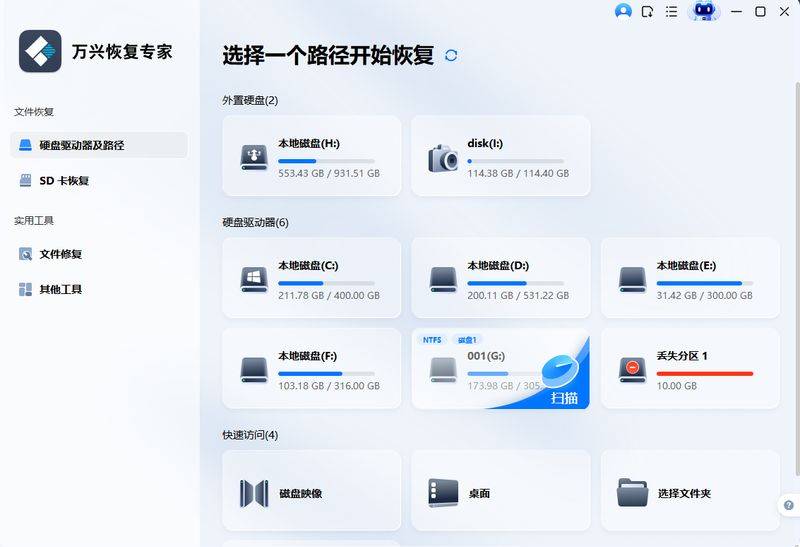The width and height of the screenshot is (800, 547).
Task: Open the user account avatar icon
Action: pos(623,12)
